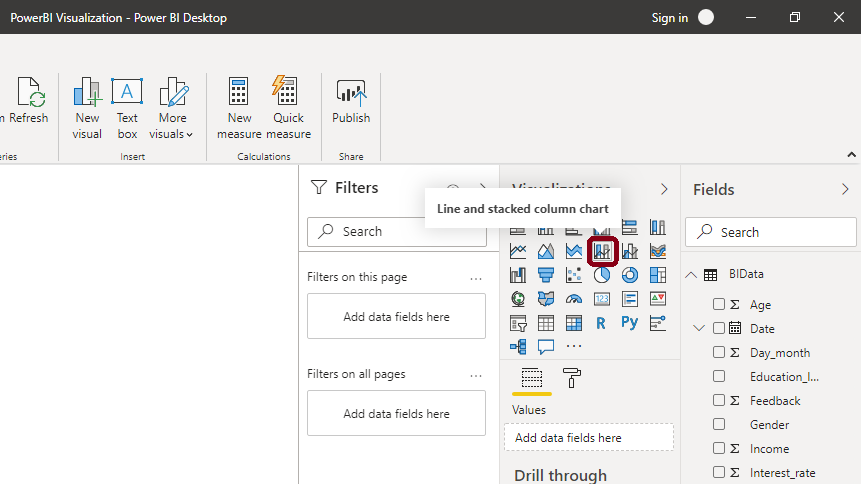
Task: Choose the Funnel chart visualization
Action: pos(546,274)
